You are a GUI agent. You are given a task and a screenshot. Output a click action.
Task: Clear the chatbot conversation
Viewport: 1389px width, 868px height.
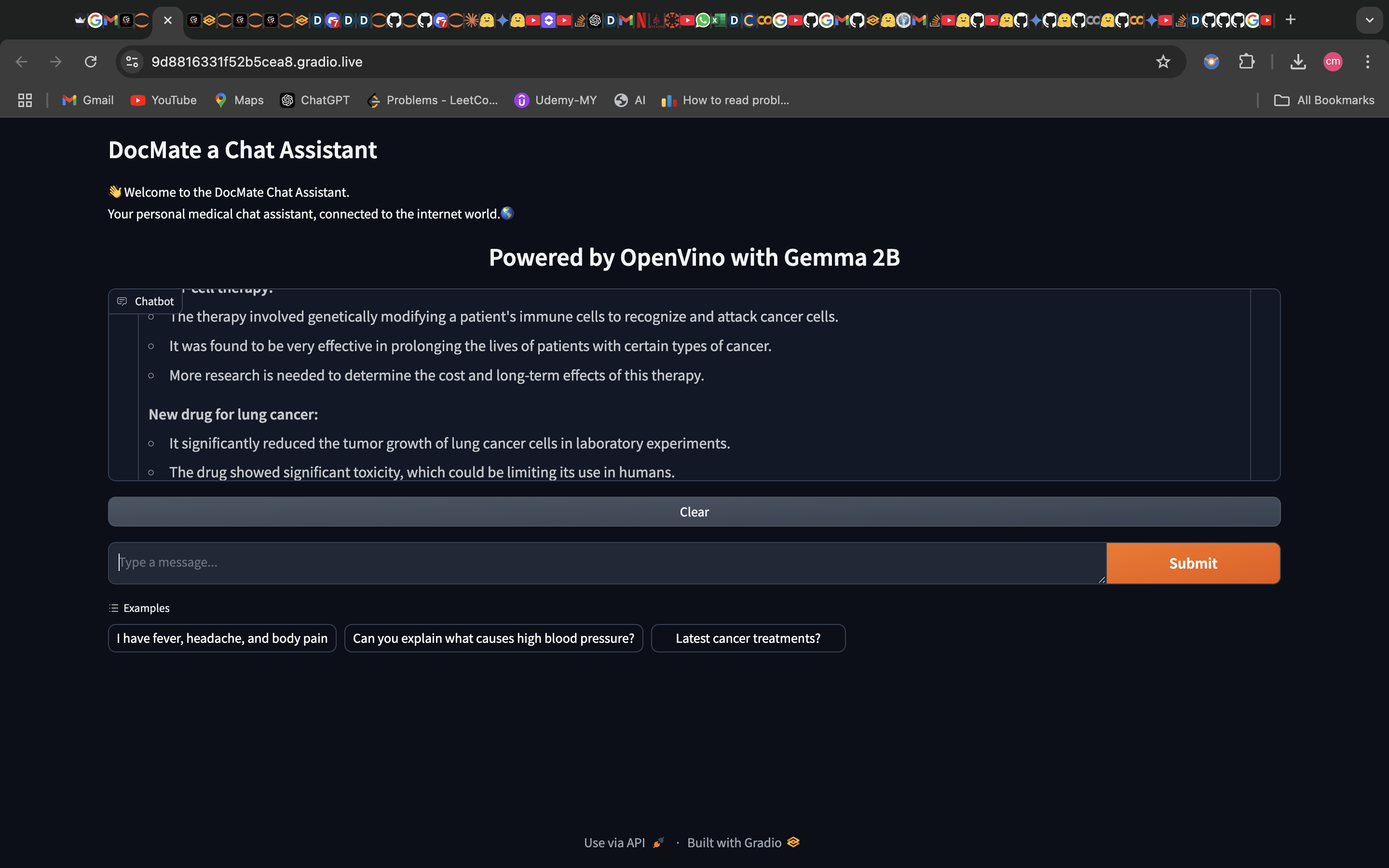(x=694, y=512)
